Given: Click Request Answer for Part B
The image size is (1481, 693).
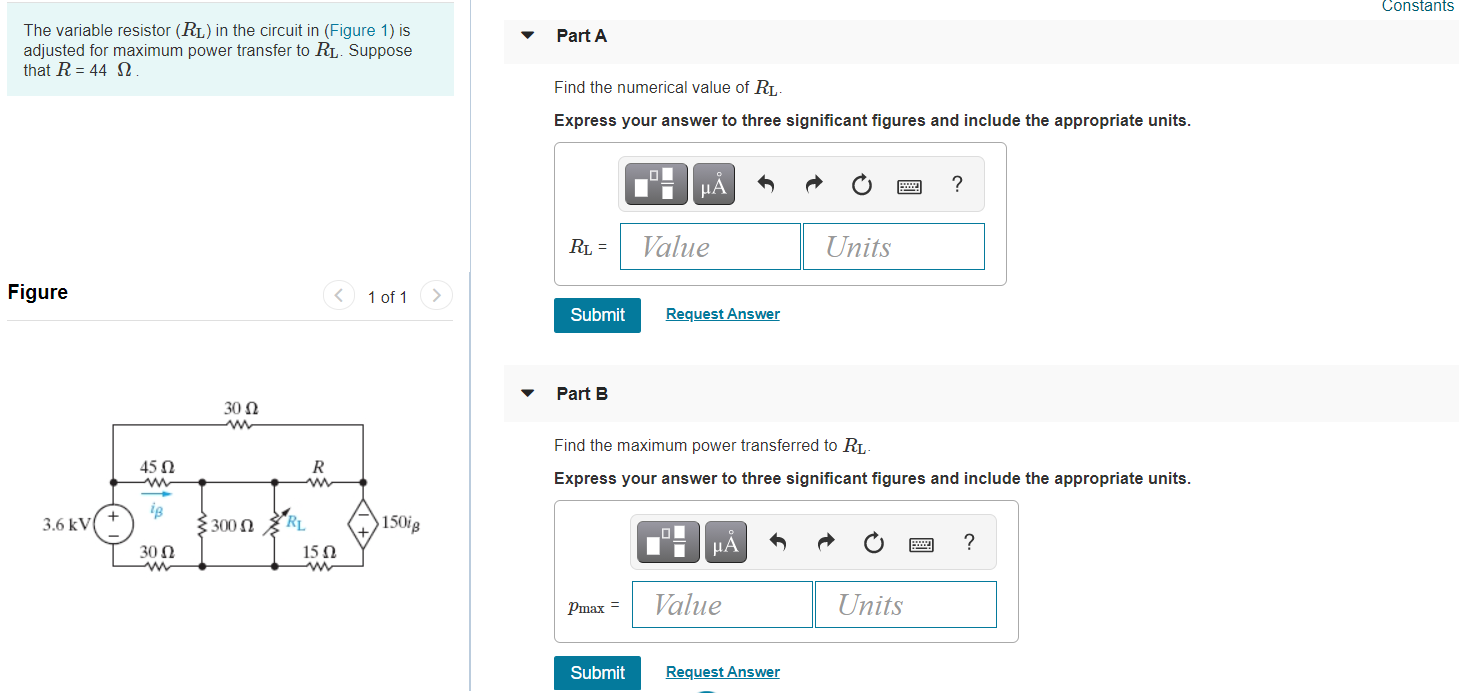Looking at the screenshot, I should click(x=722, y=671).
